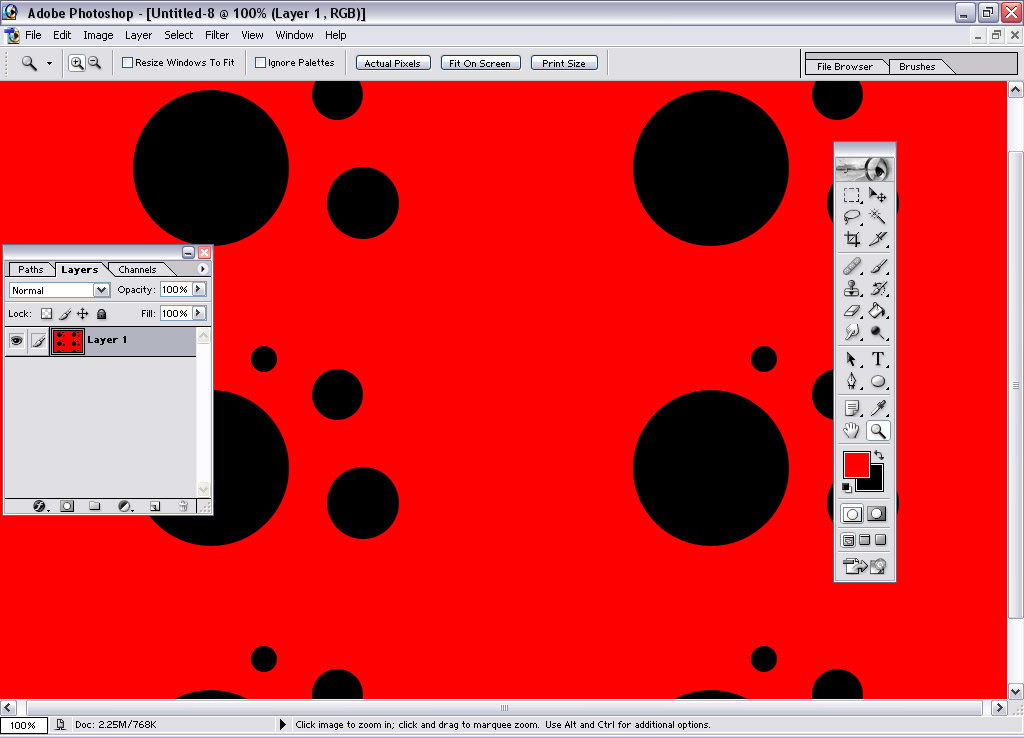Add a layer style in Layers palette

40,506
